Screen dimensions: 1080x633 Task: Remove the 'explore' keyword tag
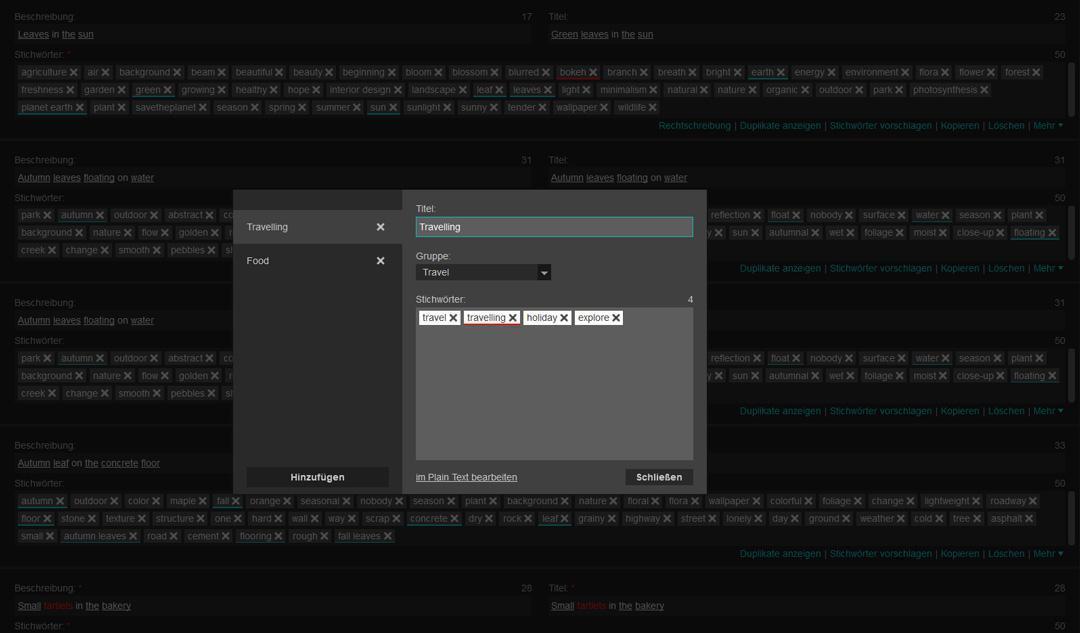coord(616,318)
